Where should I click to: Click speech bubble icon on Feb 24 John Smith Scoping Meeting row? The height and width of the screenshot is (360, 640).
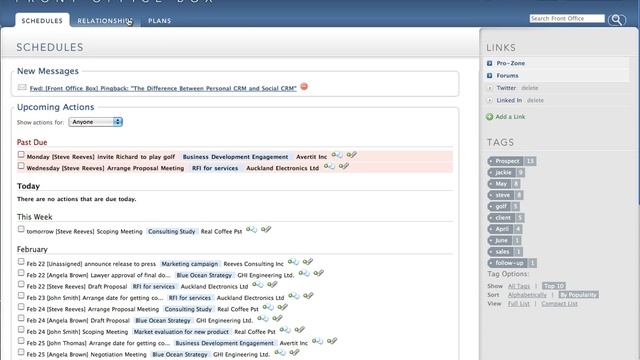tap(285, 330)
